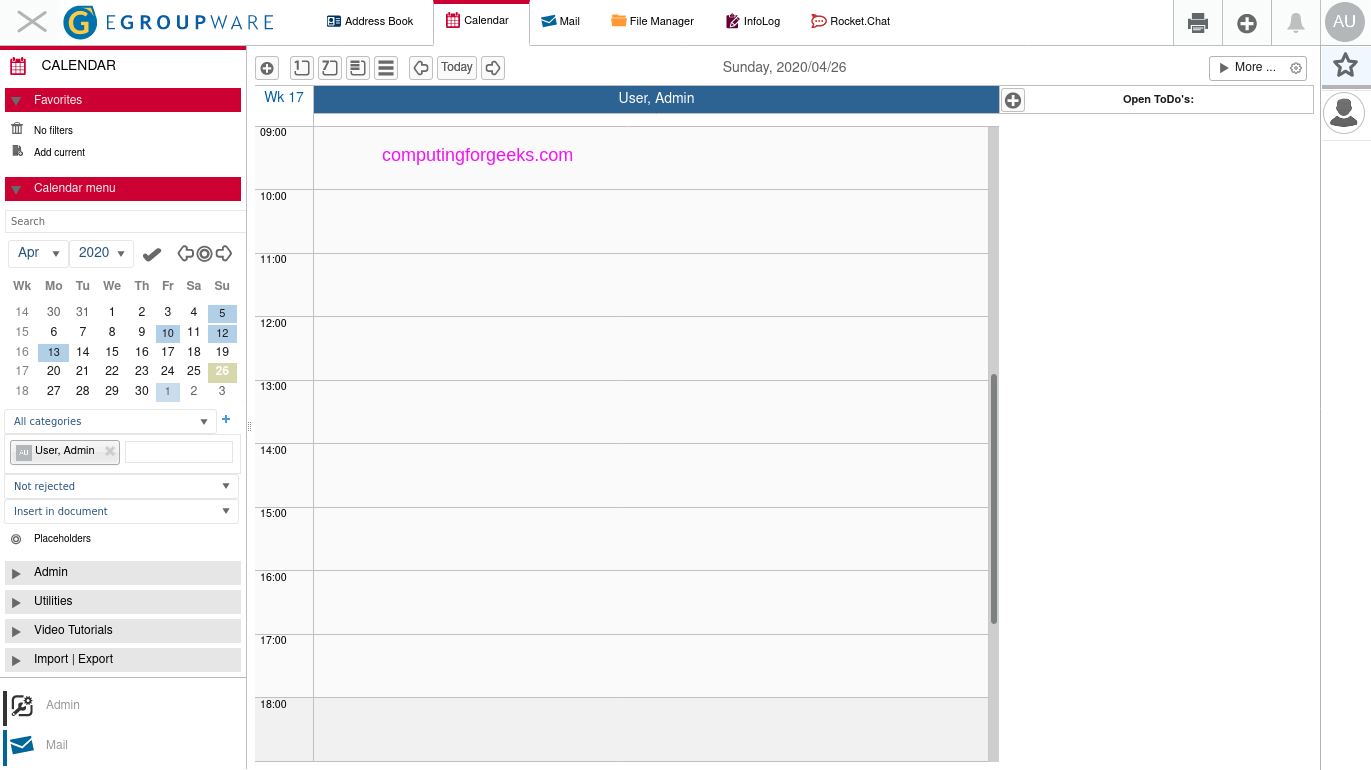Remove User, Admin from the participant filter

click(x=108, y=452)
